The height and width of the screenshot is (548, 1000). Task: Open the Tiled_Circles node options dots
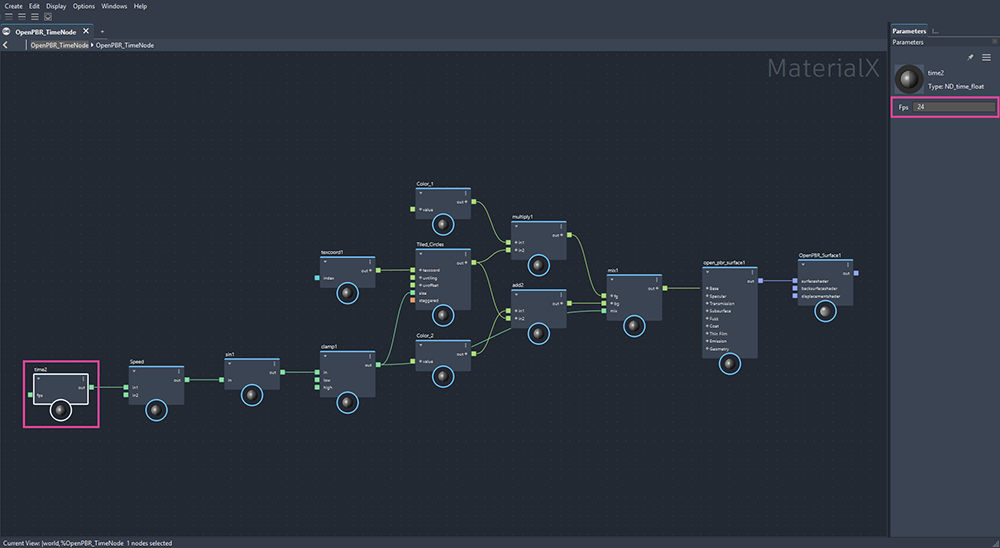(x=466, y=254)
